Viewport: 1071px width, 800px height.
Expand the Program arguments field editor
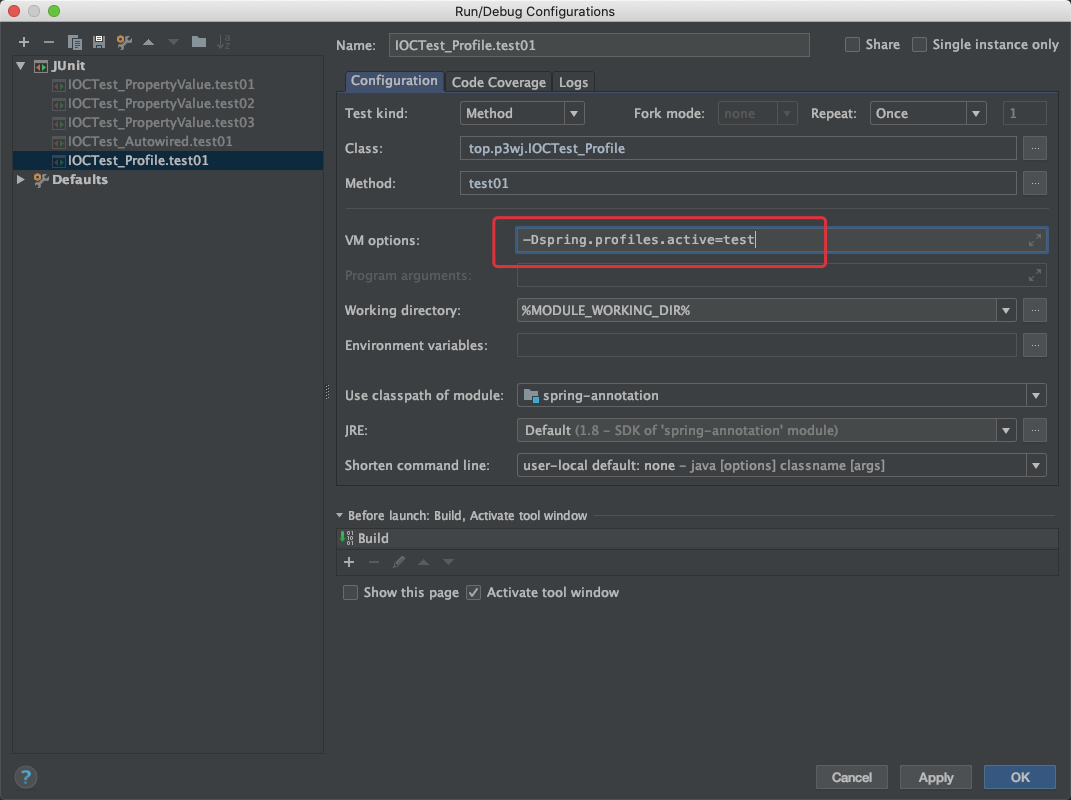1035,275
